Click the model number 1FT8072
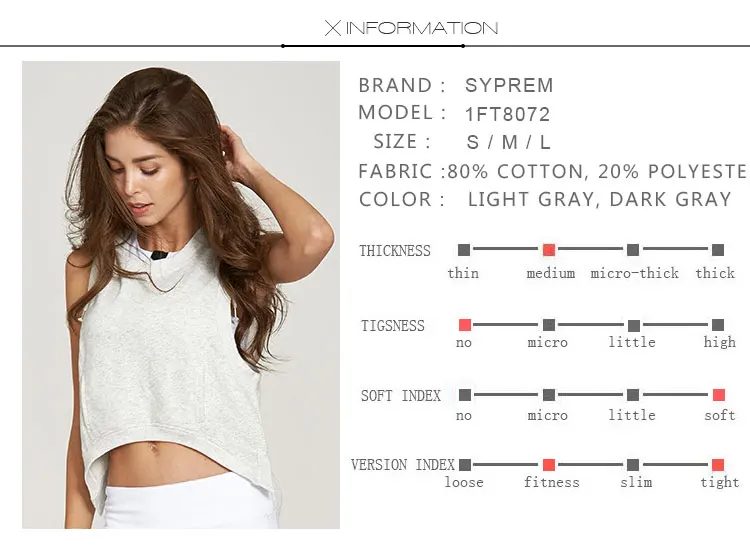 click(x=507, y=114)
